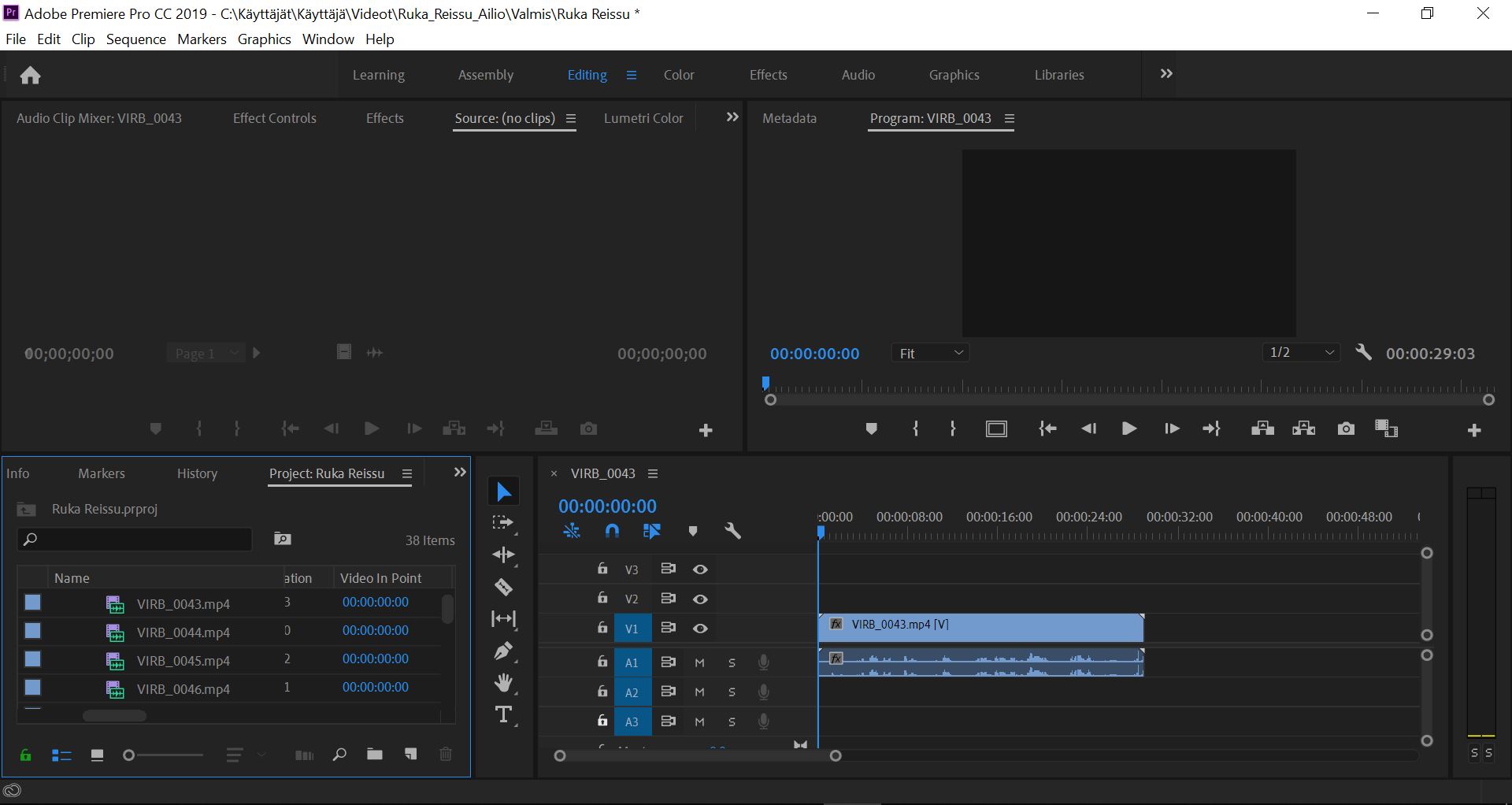Select the Ripple Edit tool

click(x=503, y=555)
